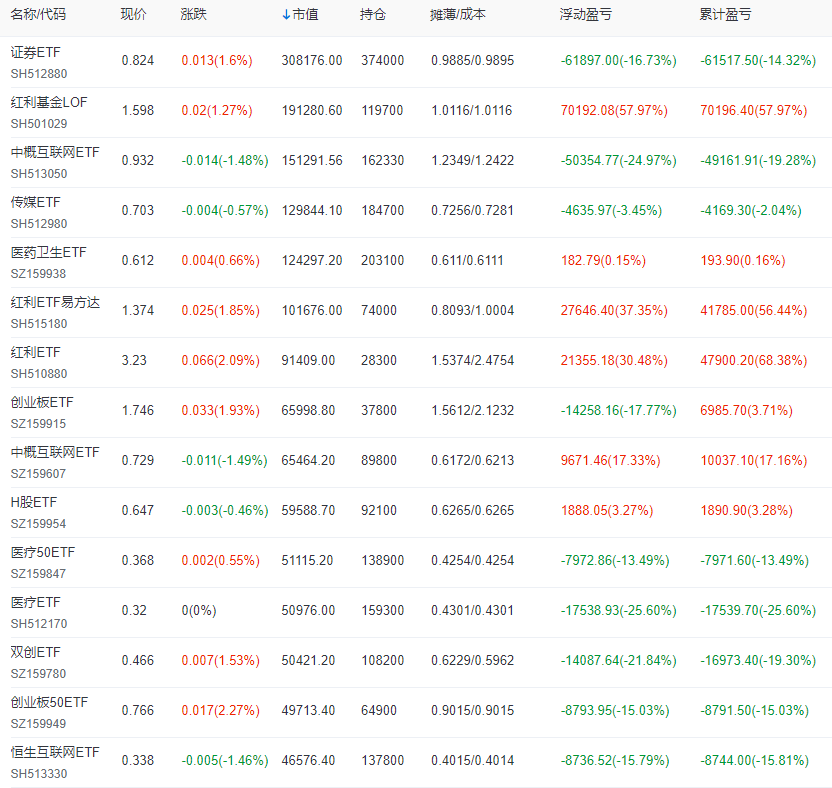Click the cumulative loss -61517.50(-14.32%)
The width and height of the screenshot is (832, 788).
pos(758,60)
